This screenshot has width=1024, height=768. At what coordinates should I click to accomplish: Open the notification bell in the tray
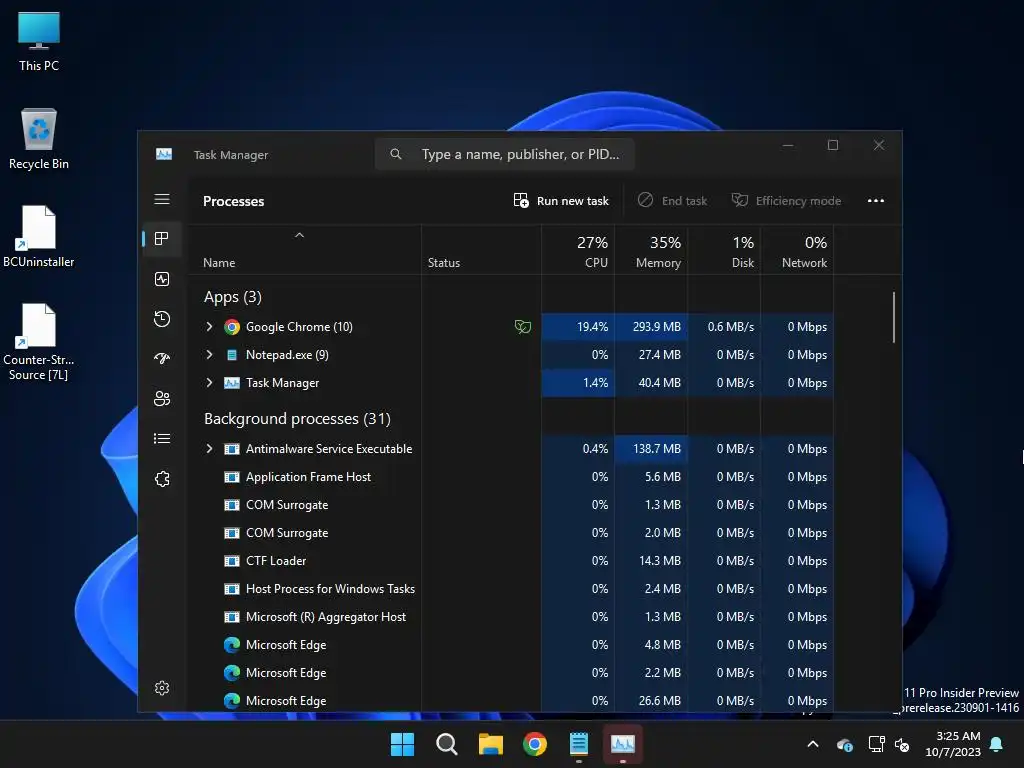click(x=997, y=744)
